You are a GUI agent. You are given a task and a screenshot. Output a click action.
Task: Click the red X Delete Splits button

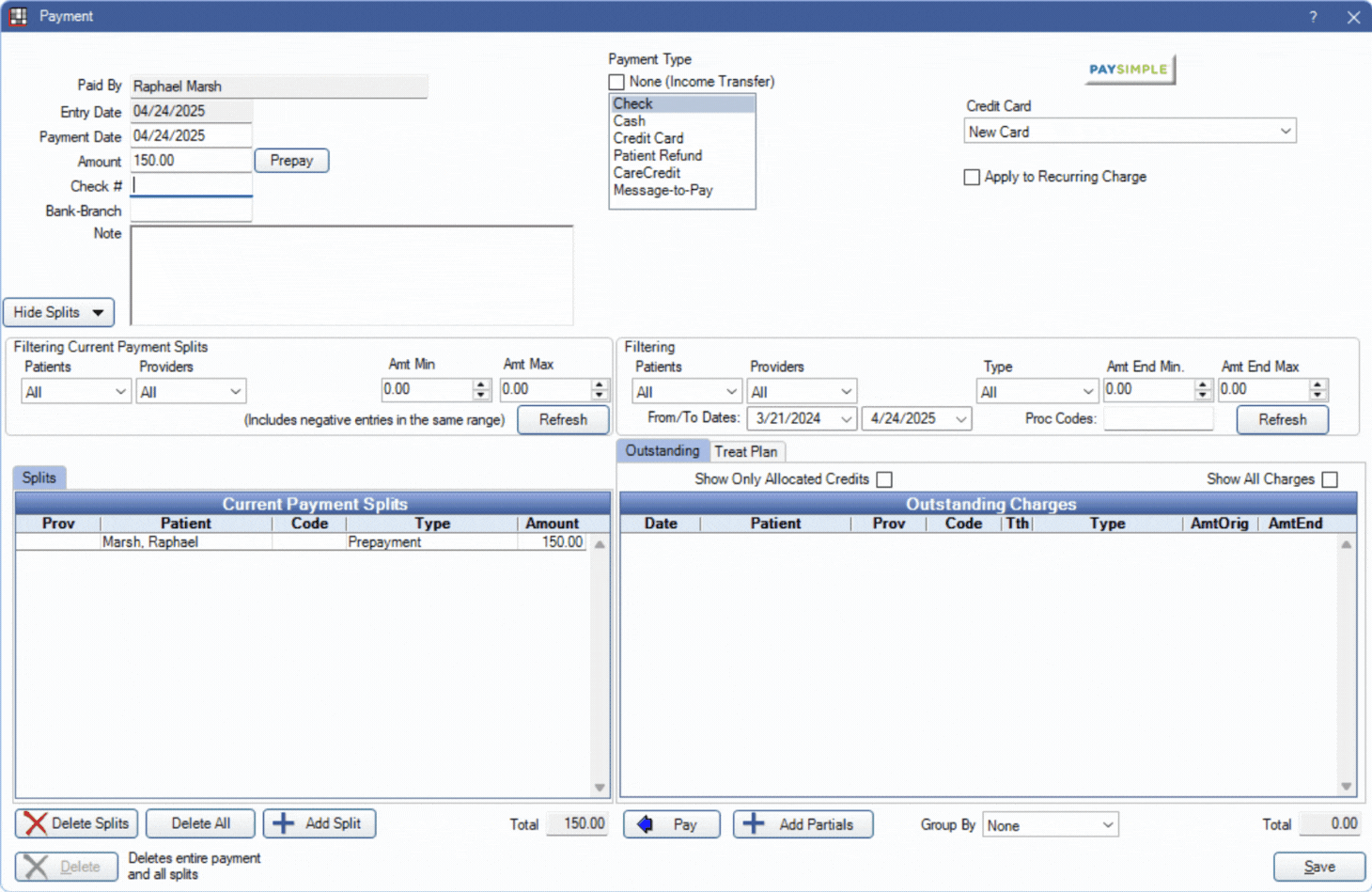click(x=76, y=823)
